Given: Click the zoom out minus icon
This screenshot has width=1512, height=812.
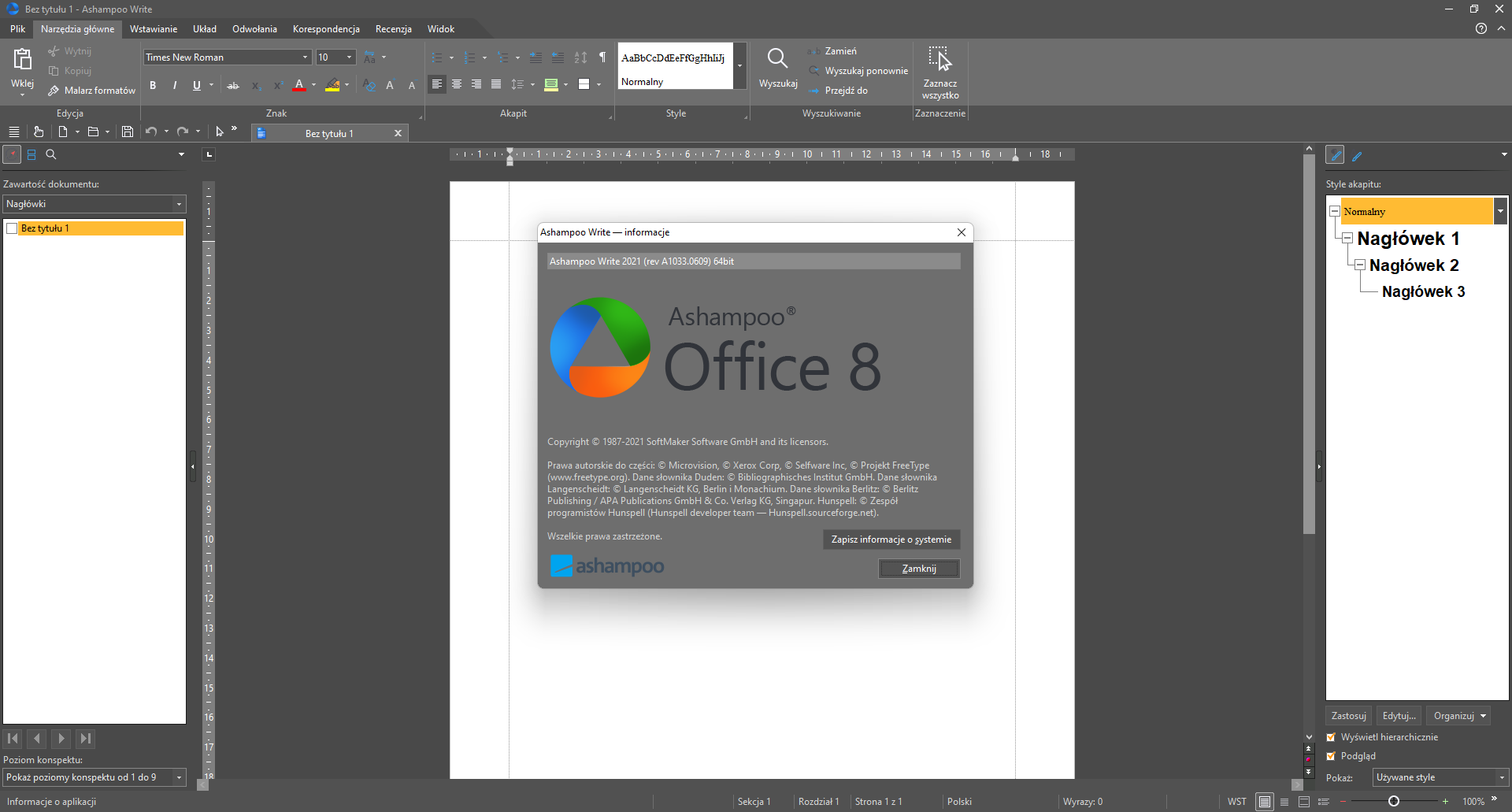Looking at the screenshot, I should pyautogui.click(x=1343, y=802).
